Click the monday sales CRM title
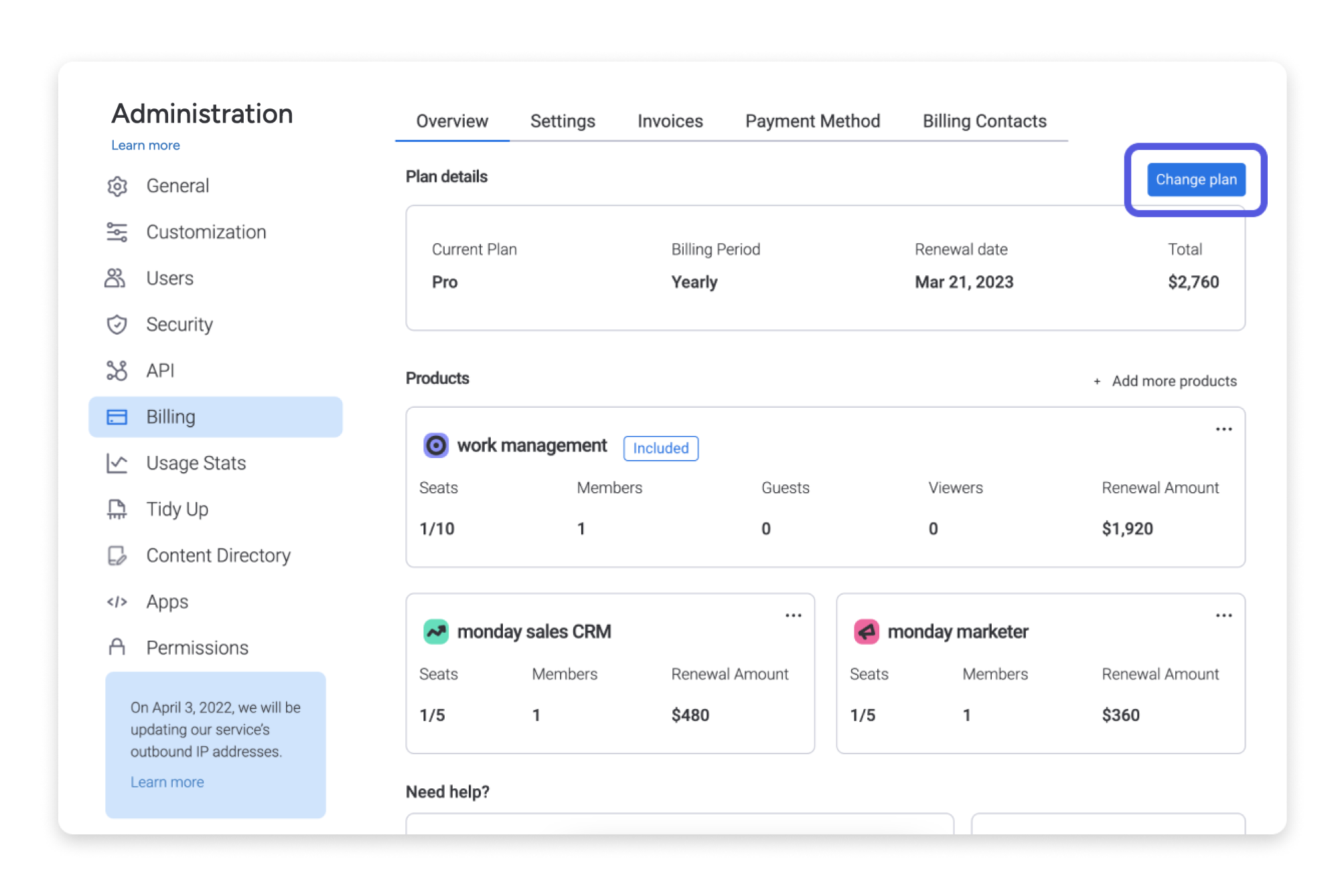Image resolution: width=1344 pixels, height=896 pixels. pos(534,631)
